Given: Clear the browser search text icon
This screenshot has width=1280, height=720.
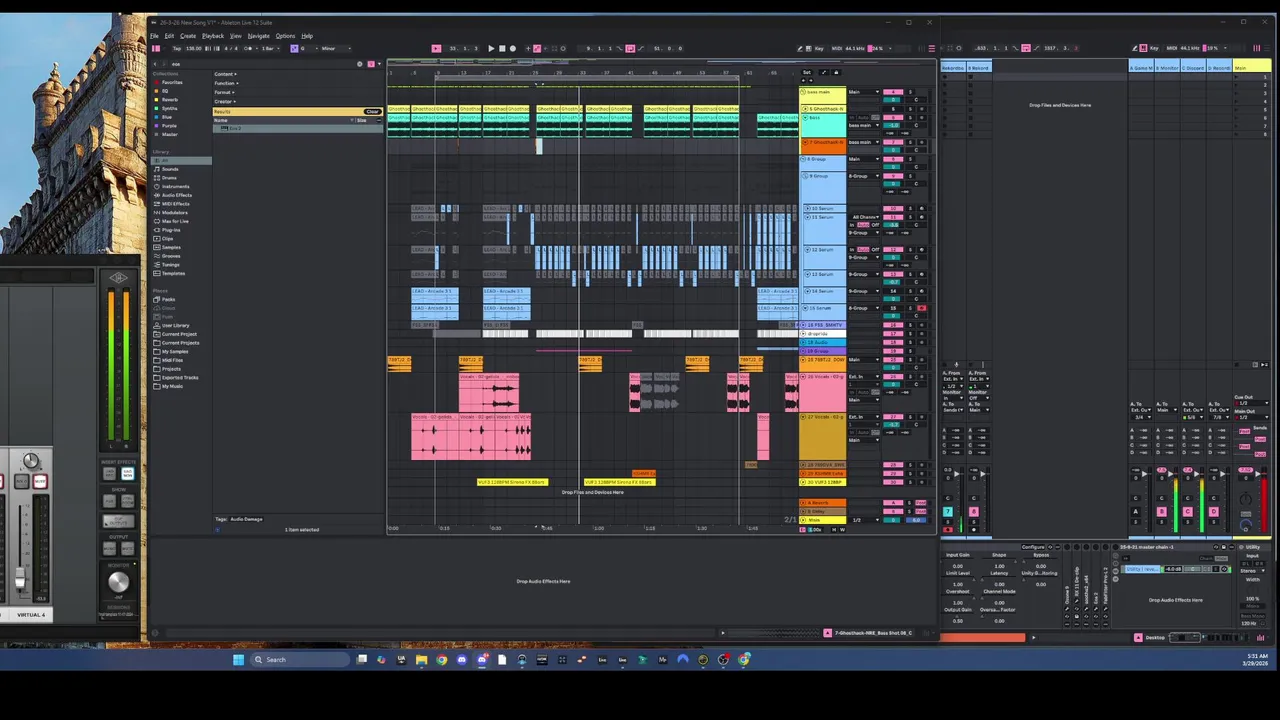Looking at the screenshot, I should coord(360,64).
